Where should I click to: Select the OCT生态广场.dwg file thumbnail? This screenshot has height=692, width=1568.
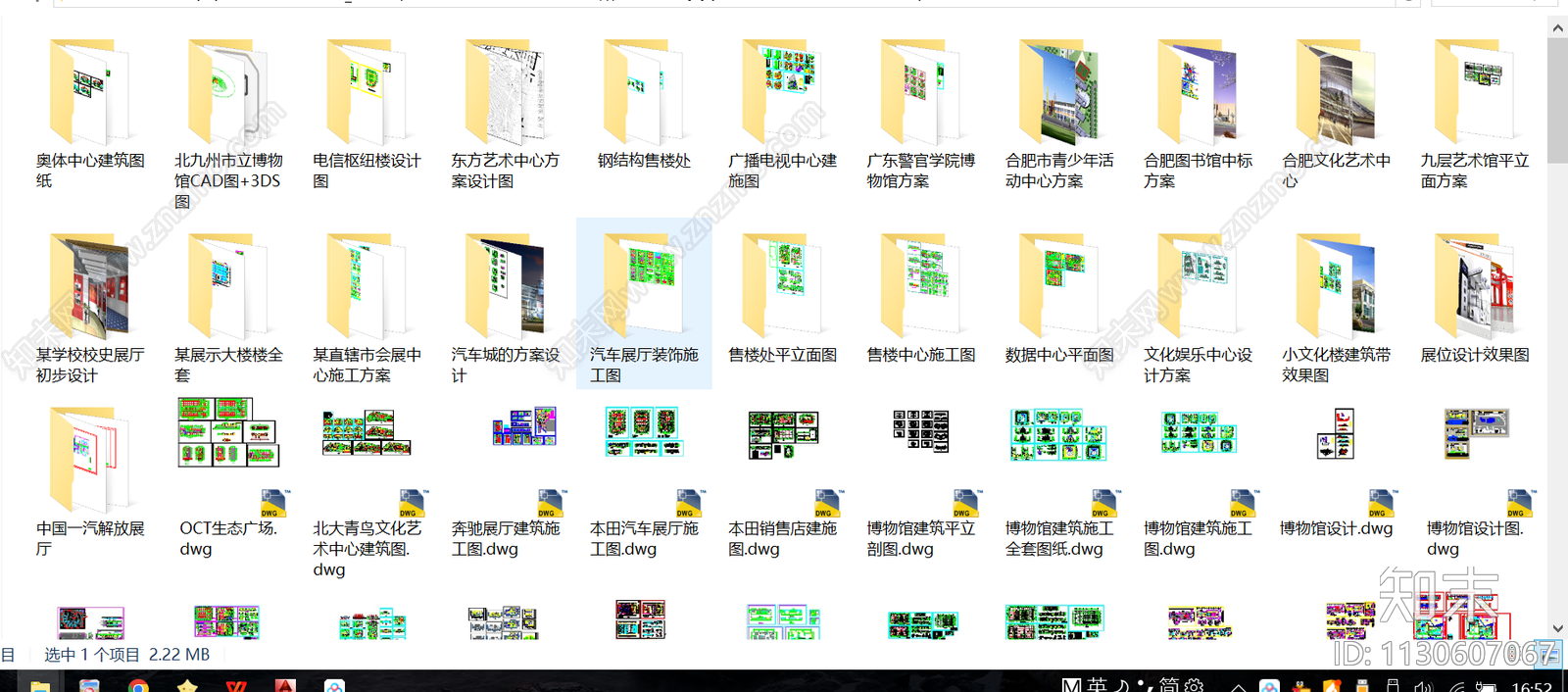(x=228, y=432)
